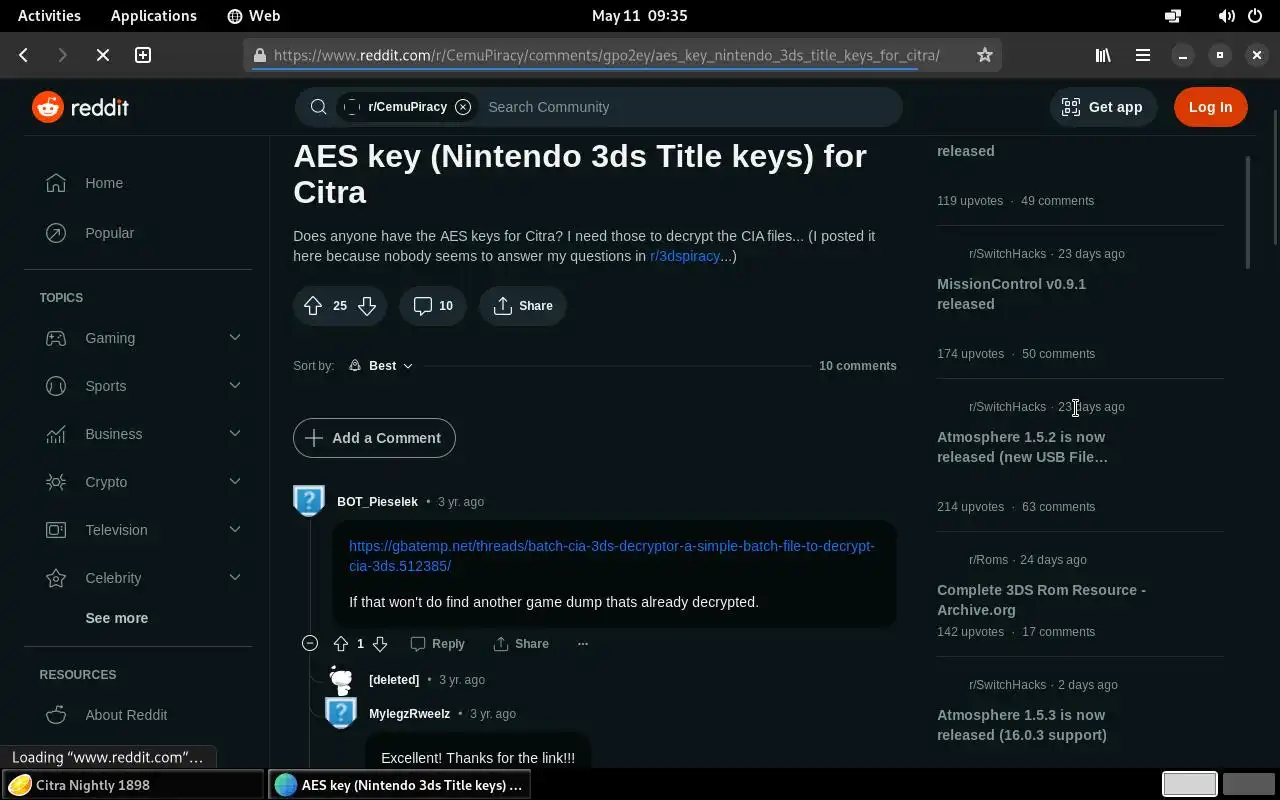Bookmark this page with the star icon

click(x=985, y=55)
